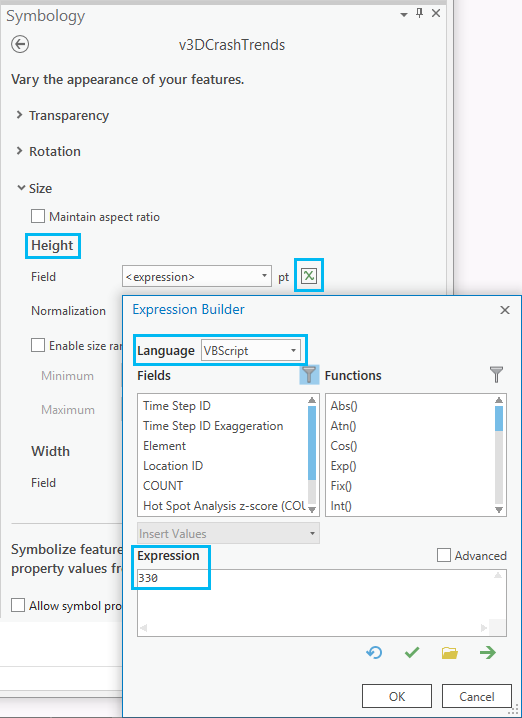Check Enable size range option
This screenshot has height=718, width=522.
(38, 345)
